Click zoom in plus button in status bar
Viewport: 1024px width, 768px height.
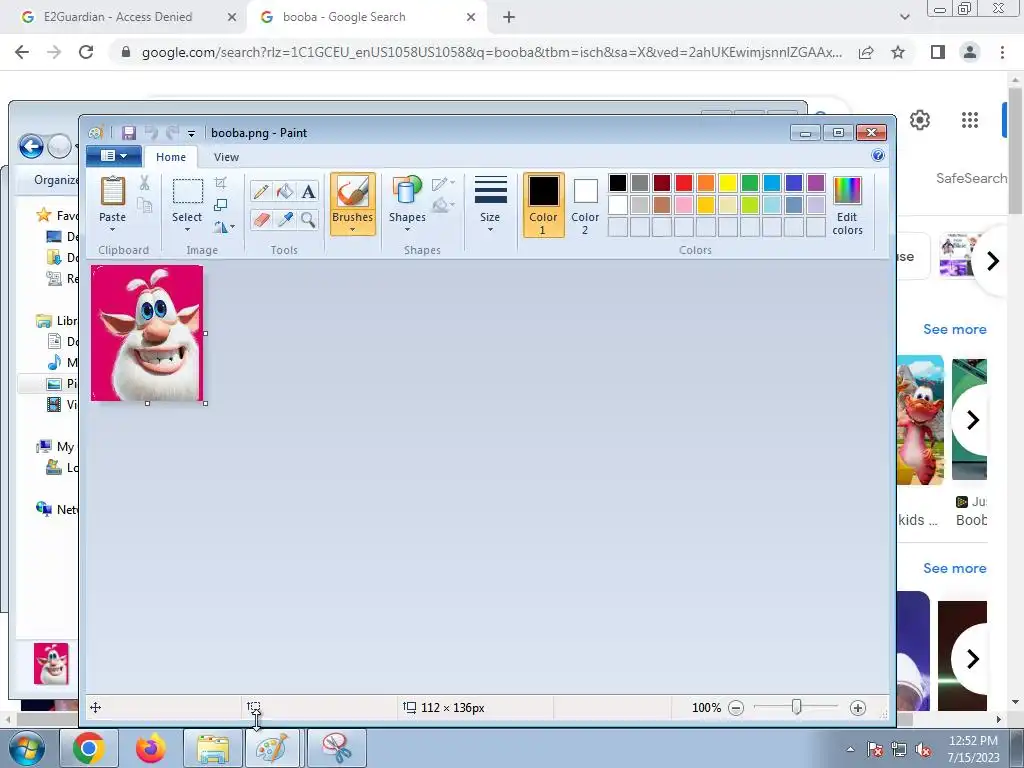858,708
